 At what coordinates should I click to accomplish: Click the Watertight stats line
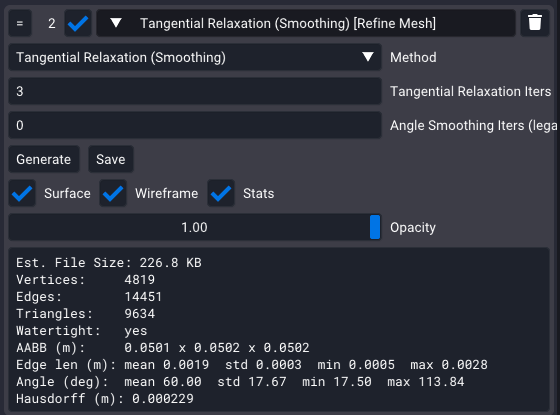coord(82,331)
